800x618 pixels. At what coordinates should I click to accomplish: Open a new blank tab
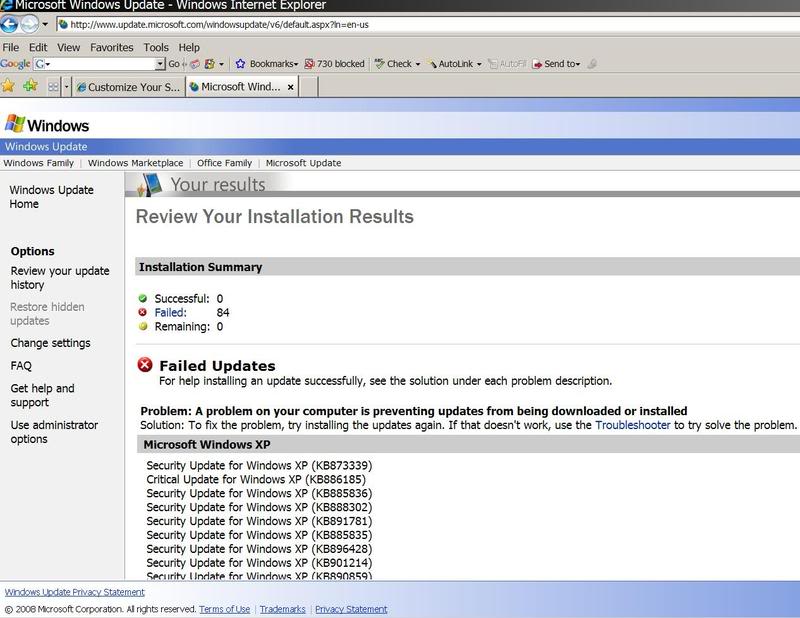click(x=308, y=87)
